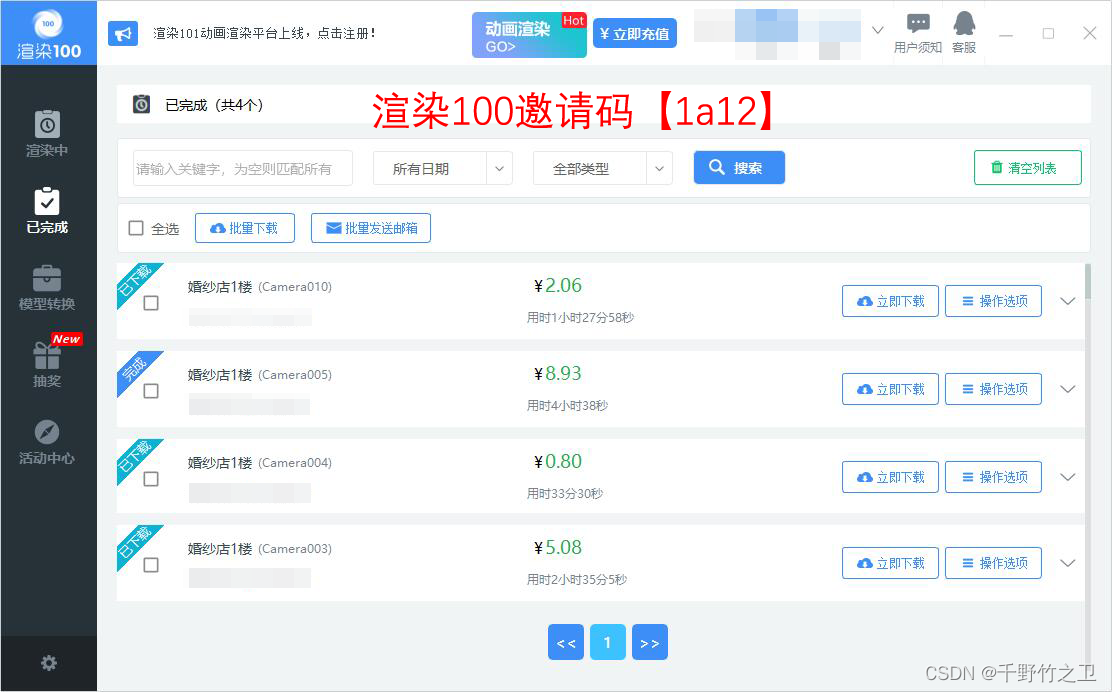Image resolution: width=1112 pixels, height=692 pixels.
Task: Click 立即充值 to recharge
Action: pyautogui.click(x=633, y=33)
